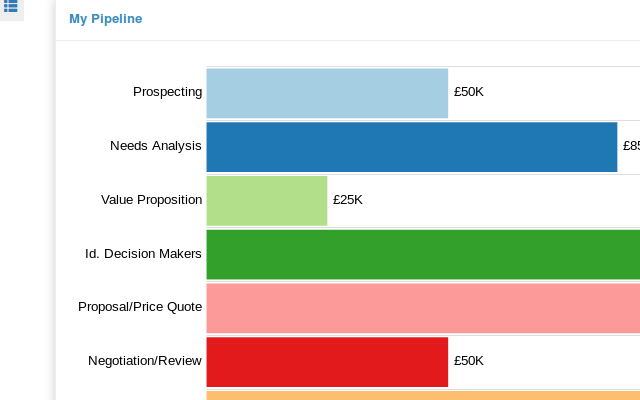The image size is (640, 400).
Task: Click the £25K value beside Value Proposition
Action: (x=347, y=200)
